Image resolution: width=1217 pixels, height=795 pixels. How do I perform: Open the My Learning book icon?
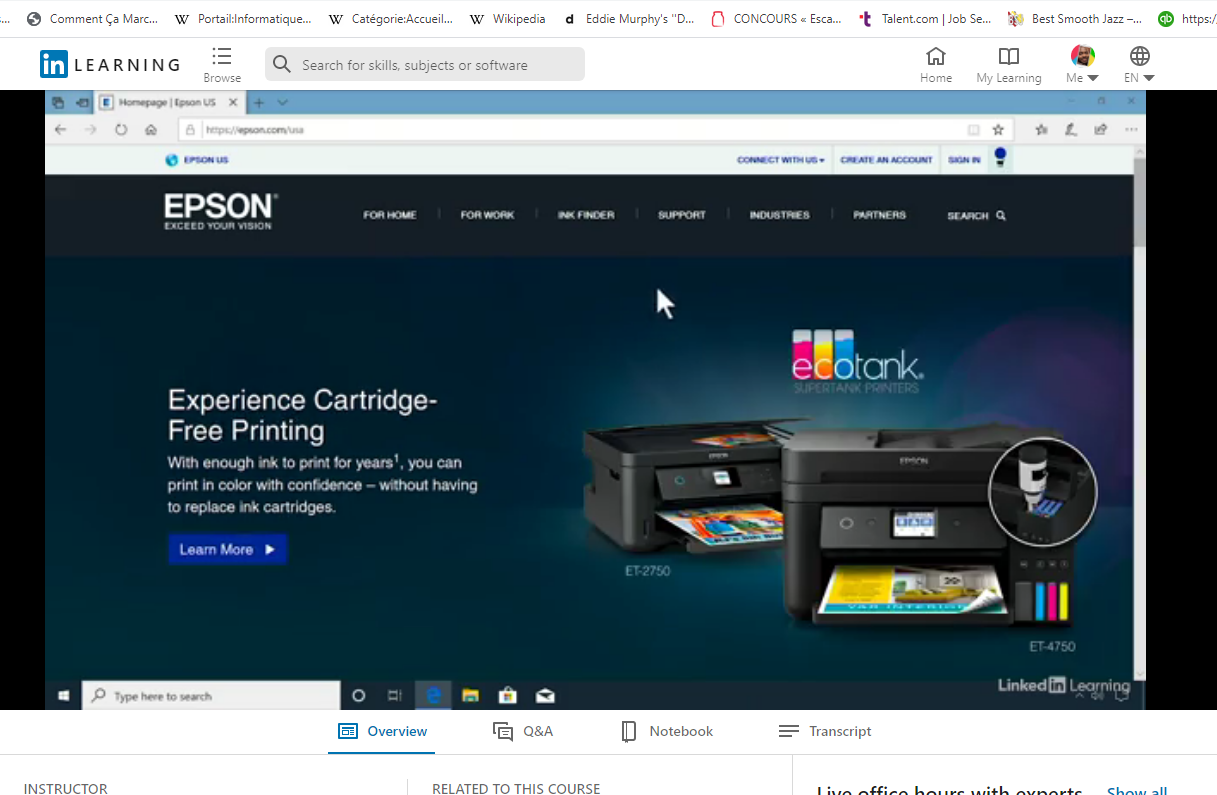[x=1009, y=57]
